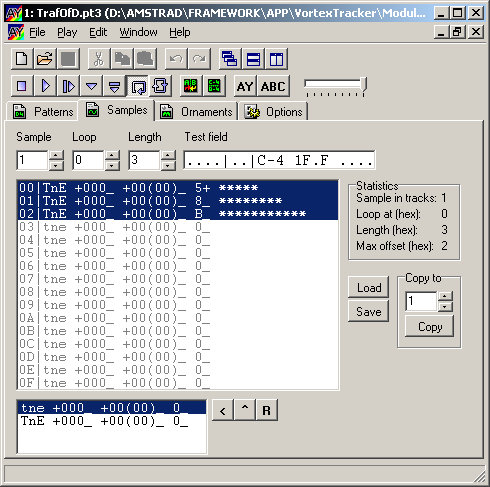The height and width of the screenshot is (487, 490).
Task: Load a sample with Load button
Action: (x=369, y=287)
